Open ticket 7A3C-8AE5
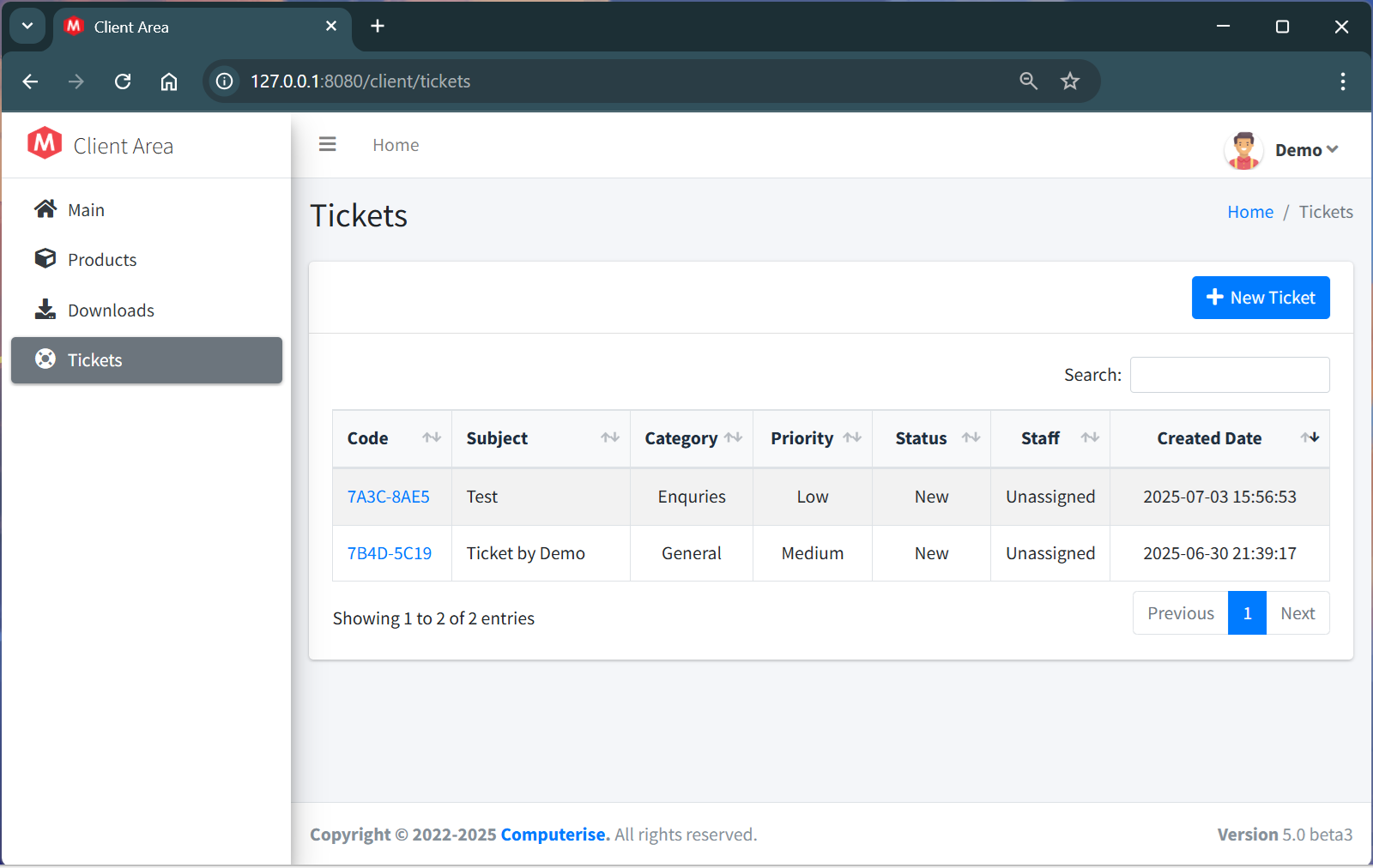Screen dimensions: 1373x868 388,497
